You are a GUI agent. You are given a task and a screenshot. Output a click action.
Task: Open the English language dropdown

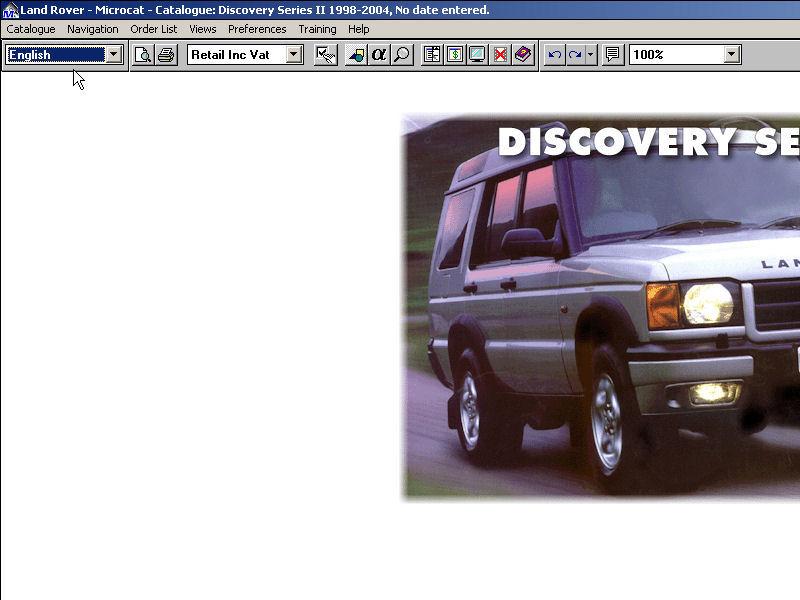113,55
